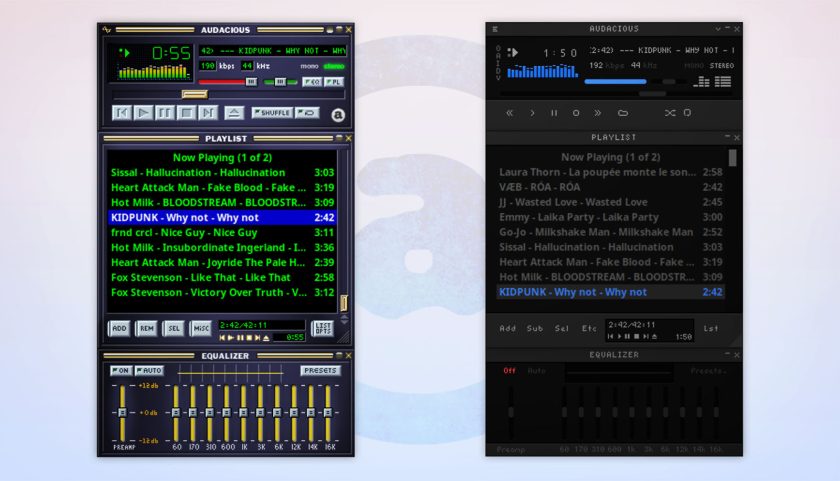Toggle AUTO button in left equalizer
The width and height of the screenshot is (840, 481).
point(149,371)
